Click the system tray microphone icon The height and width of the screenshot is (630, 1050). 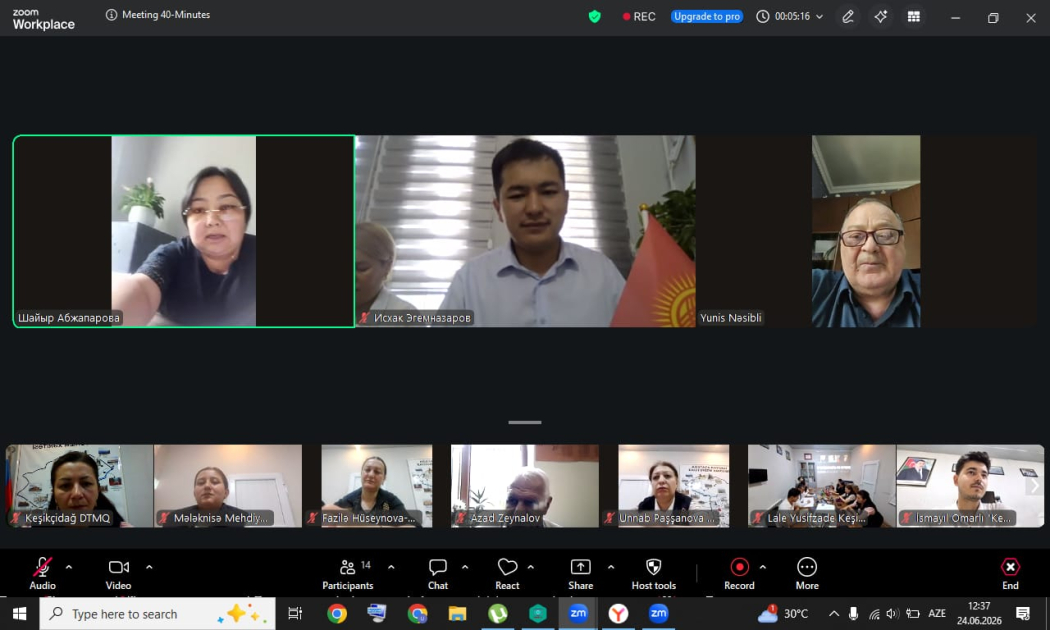853,613
